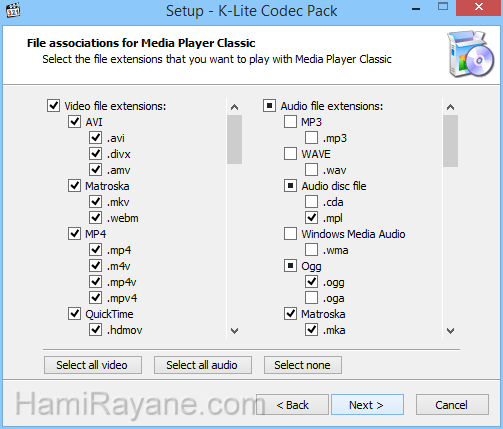The height and width of the screenshot is (429, 503).
Task: Check the .oga extension checkbox
Action: [x=312, y=297]
